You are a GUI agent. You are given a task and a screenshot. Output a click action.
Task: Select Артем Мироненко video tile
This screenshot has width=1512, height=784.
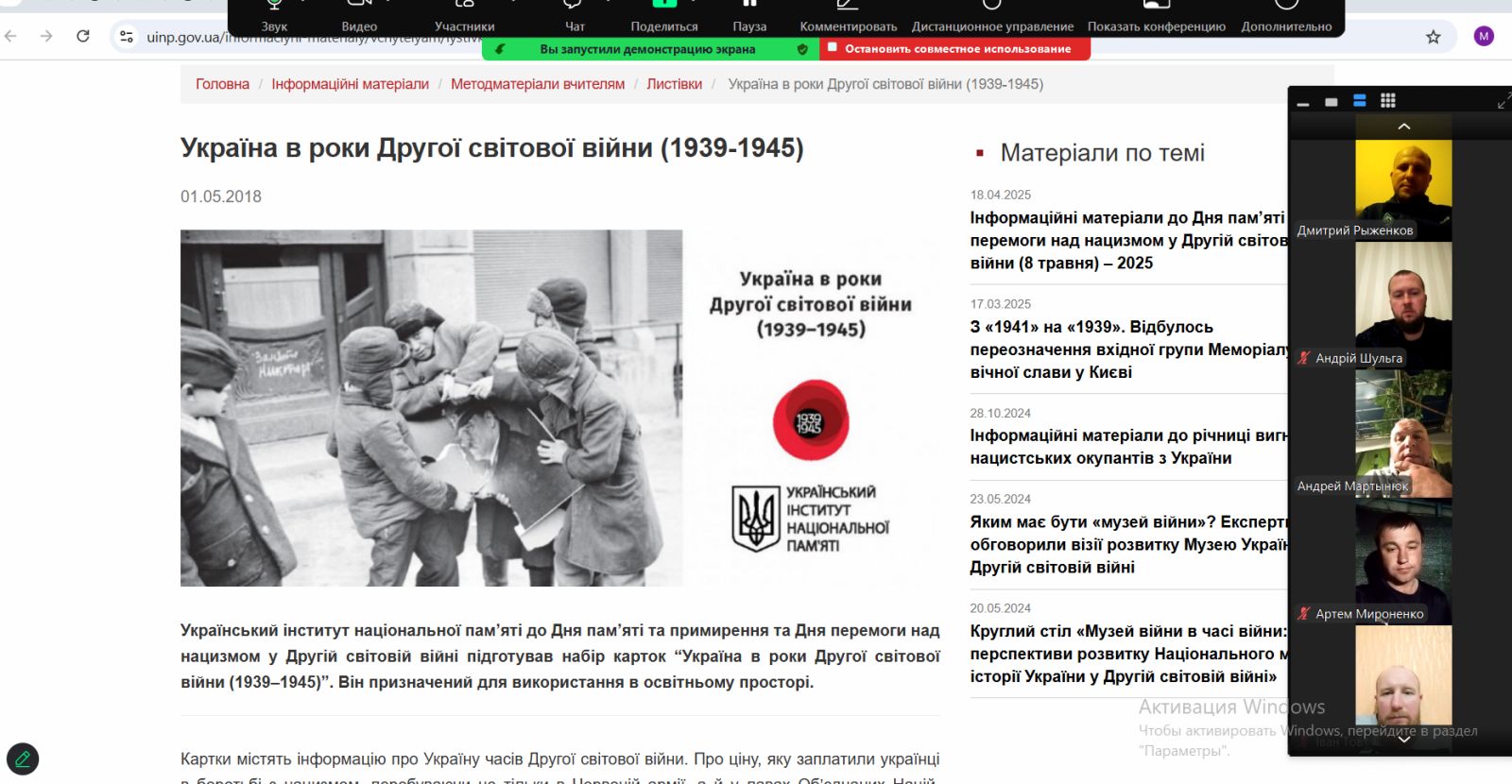(1403, 561)
